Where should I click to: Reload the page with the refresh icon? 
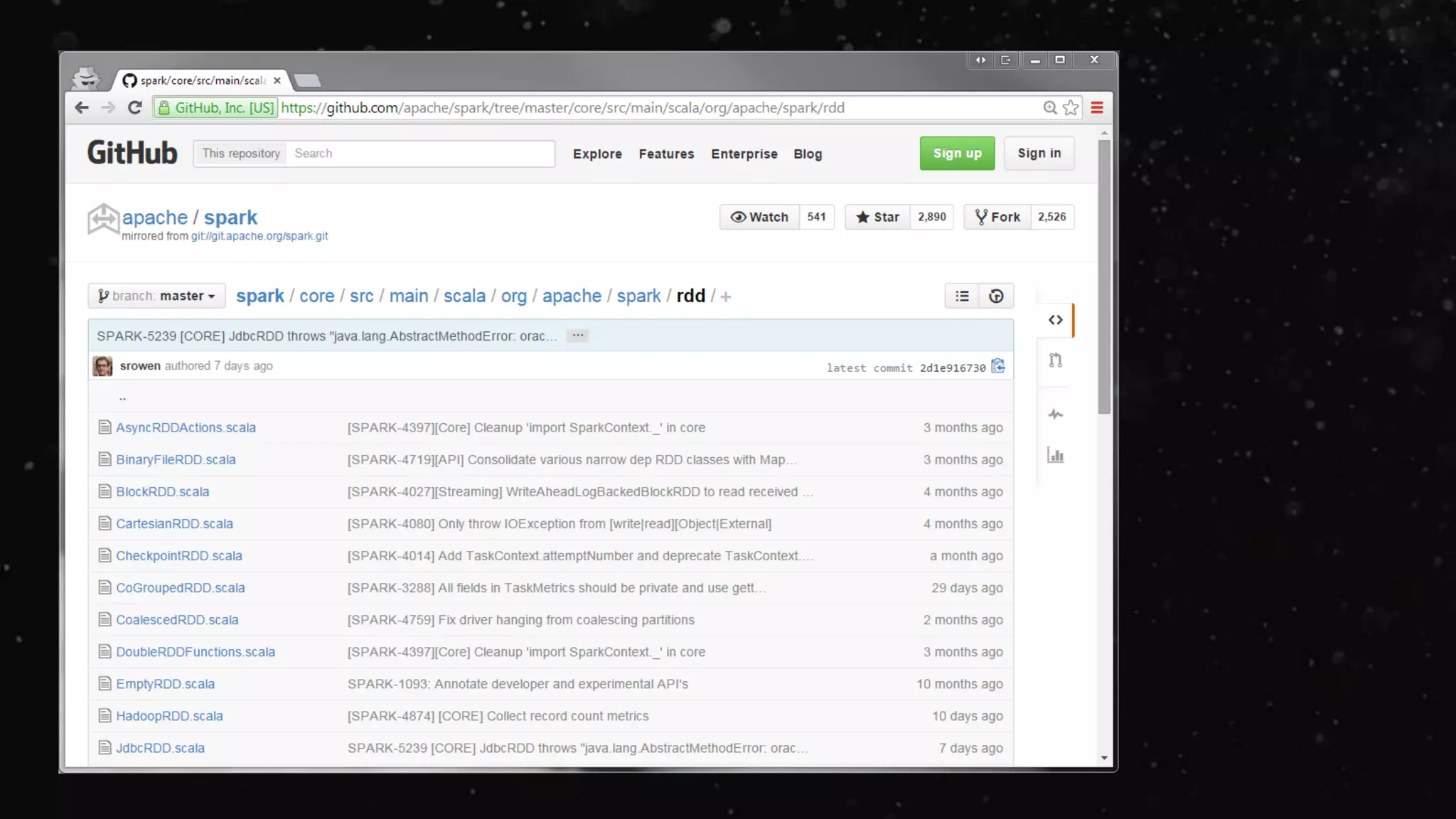pyautogui.click(x=134, y=108)
